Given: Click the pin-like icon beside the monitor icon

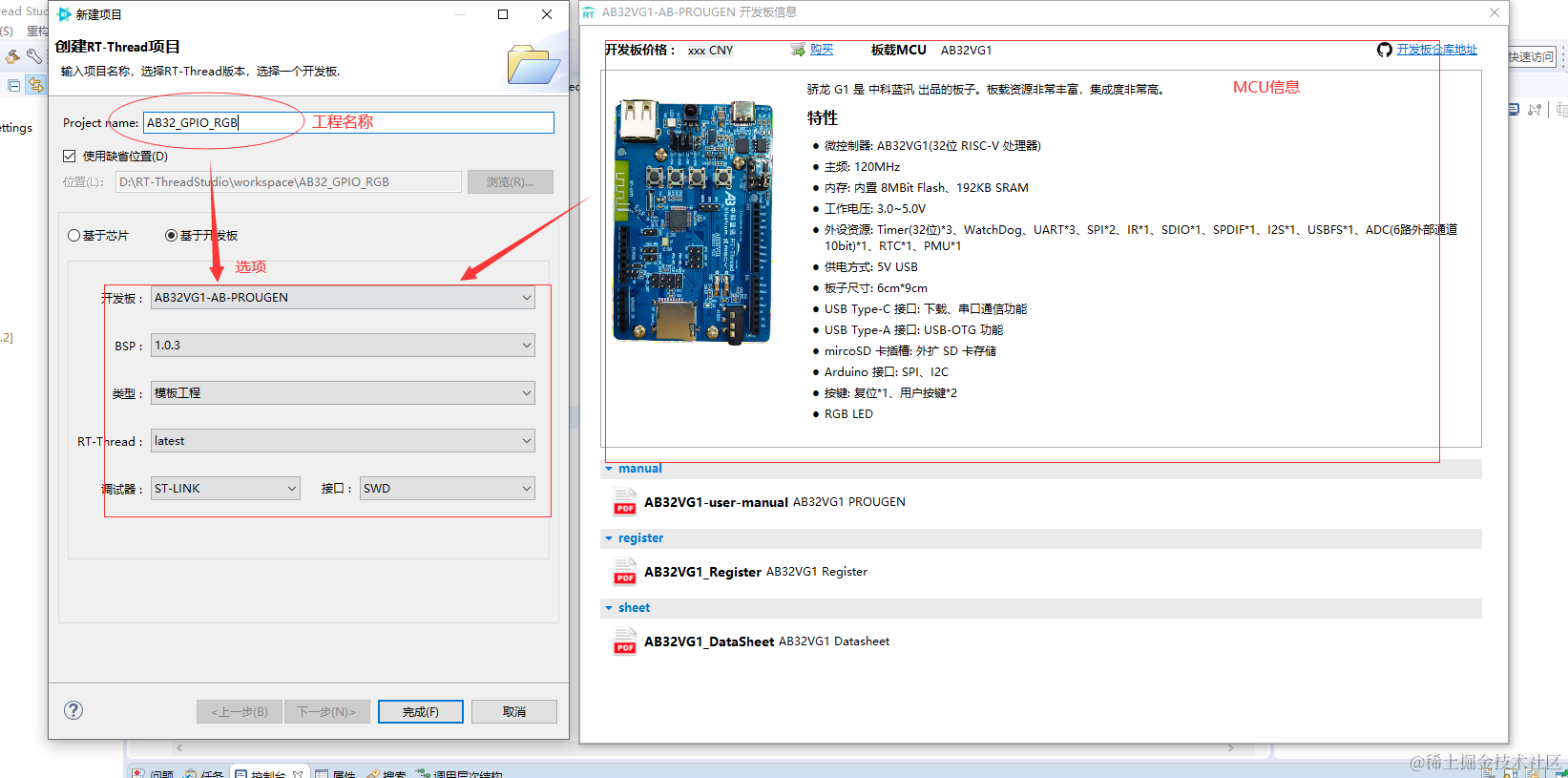Looking at the screenshot, I should click(x=1535, y=110).
